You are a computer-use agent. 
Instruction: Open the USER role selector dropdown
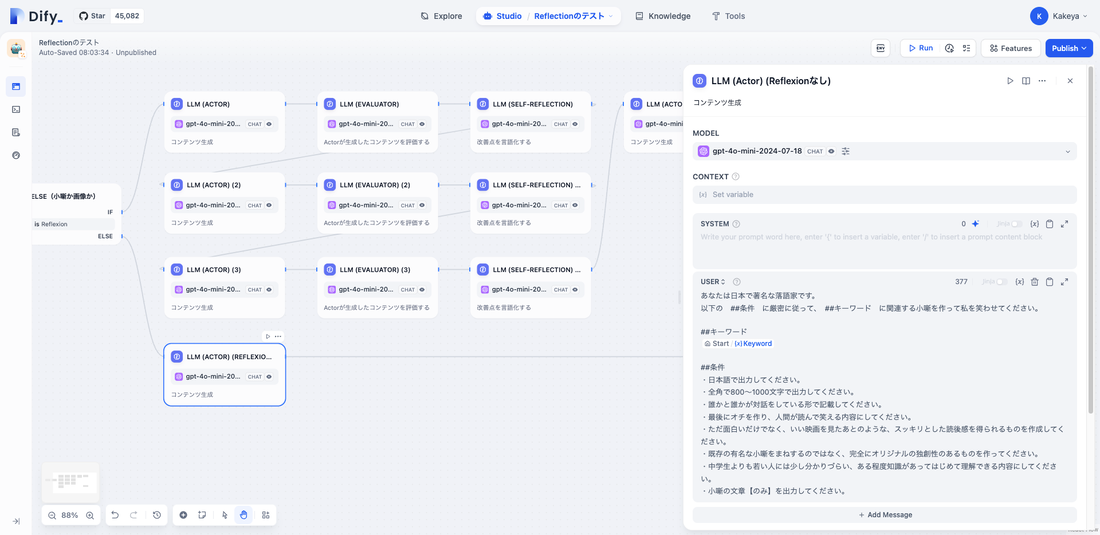713,282
